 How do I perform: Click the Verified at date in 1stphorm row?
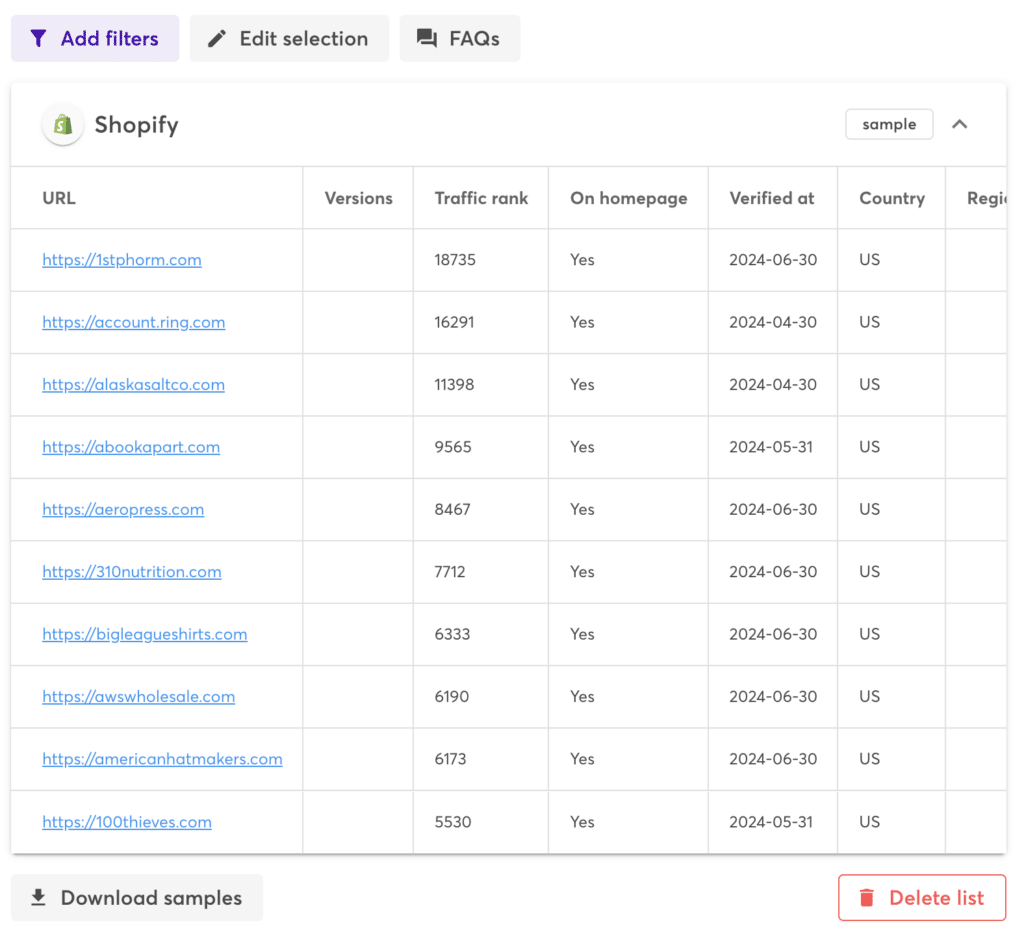(x=773, y=260)
